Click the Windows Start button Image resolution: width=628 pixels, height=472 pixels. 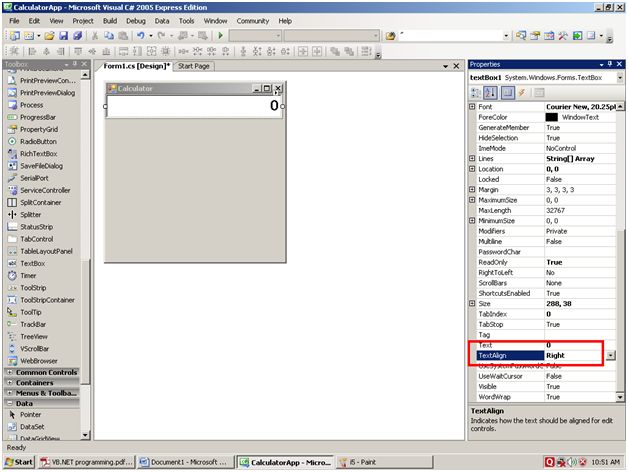pyautogui.click(x=19, y=462)
